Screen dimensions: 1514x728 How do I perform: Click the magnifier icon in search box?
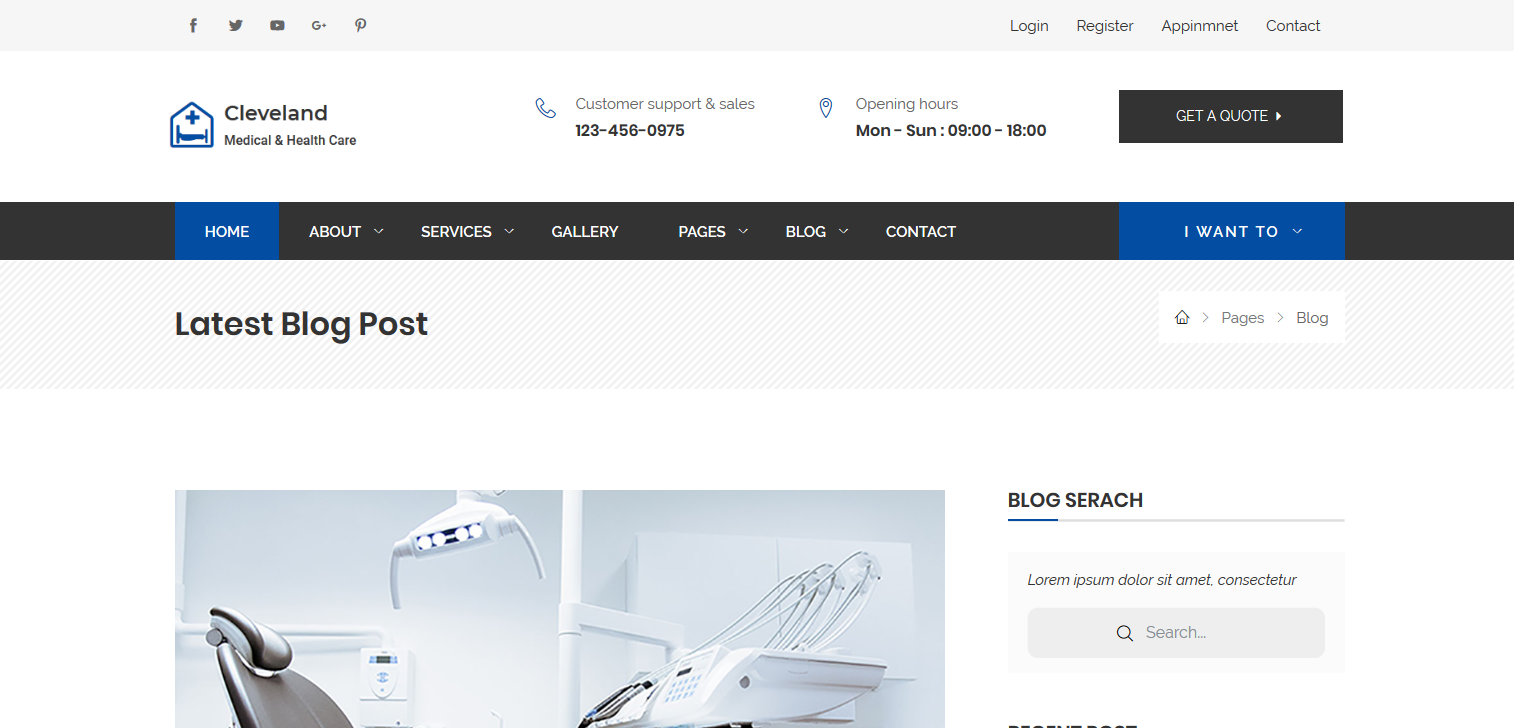tap(1125, 633)
